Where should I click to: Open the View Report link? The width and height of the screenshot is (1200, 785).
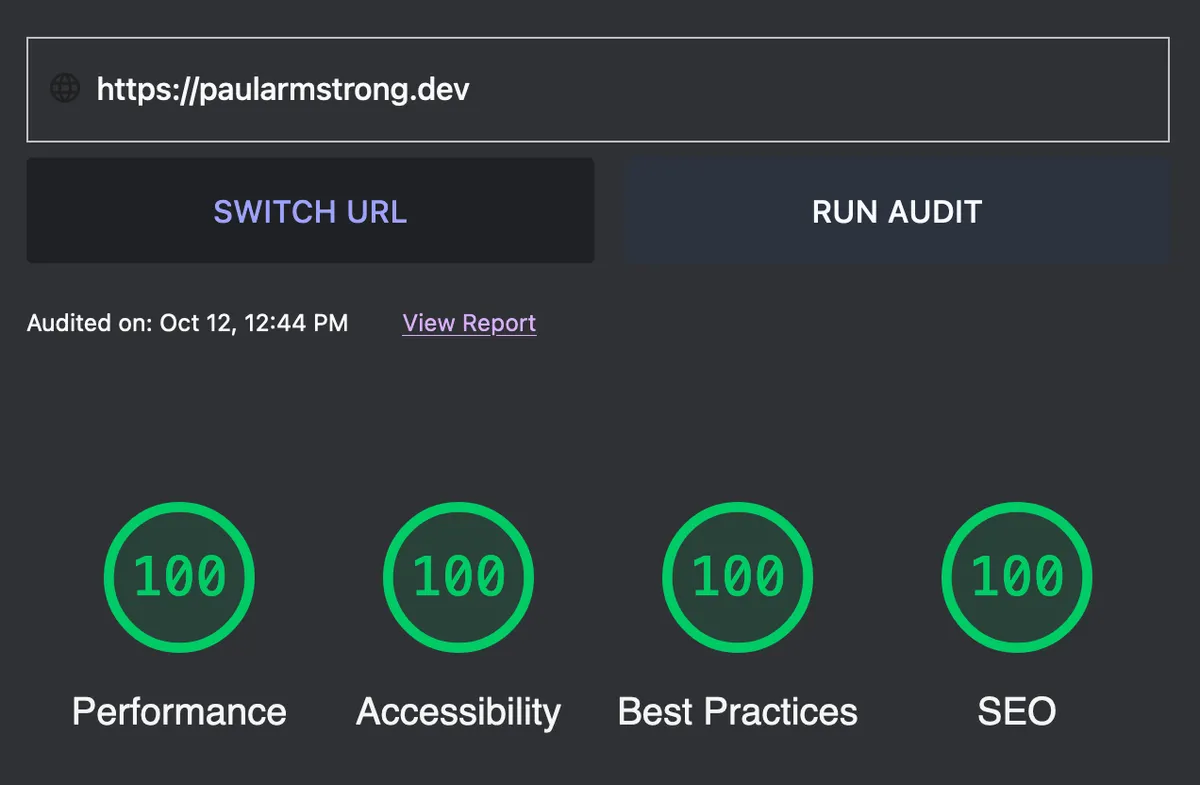coord(468,322)
